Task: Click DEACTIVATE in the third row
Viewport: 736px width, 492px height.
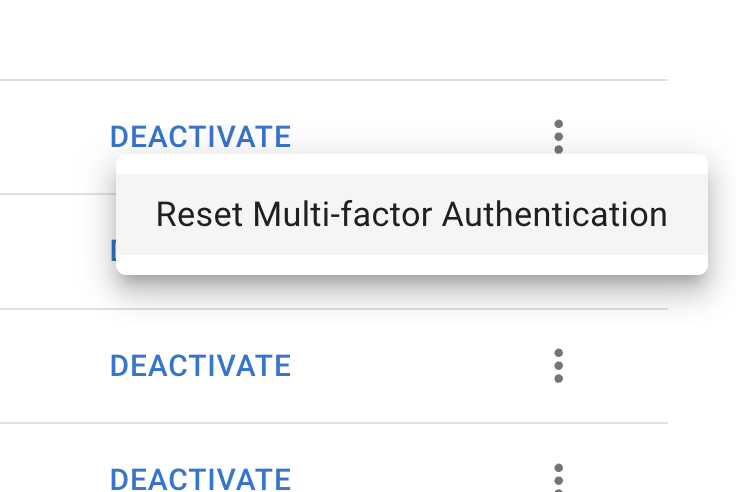Action: coord(200,366)
